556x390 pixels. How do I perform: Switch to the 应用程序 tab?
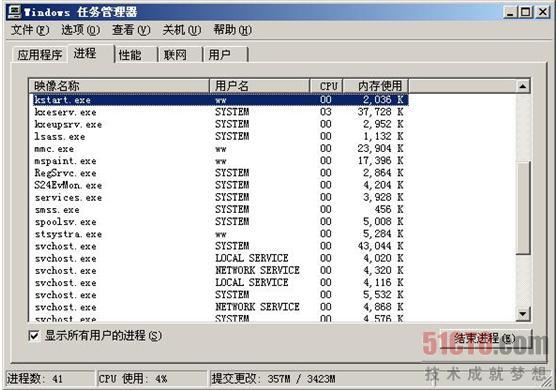pyautogui.click(x=39, y=55)
